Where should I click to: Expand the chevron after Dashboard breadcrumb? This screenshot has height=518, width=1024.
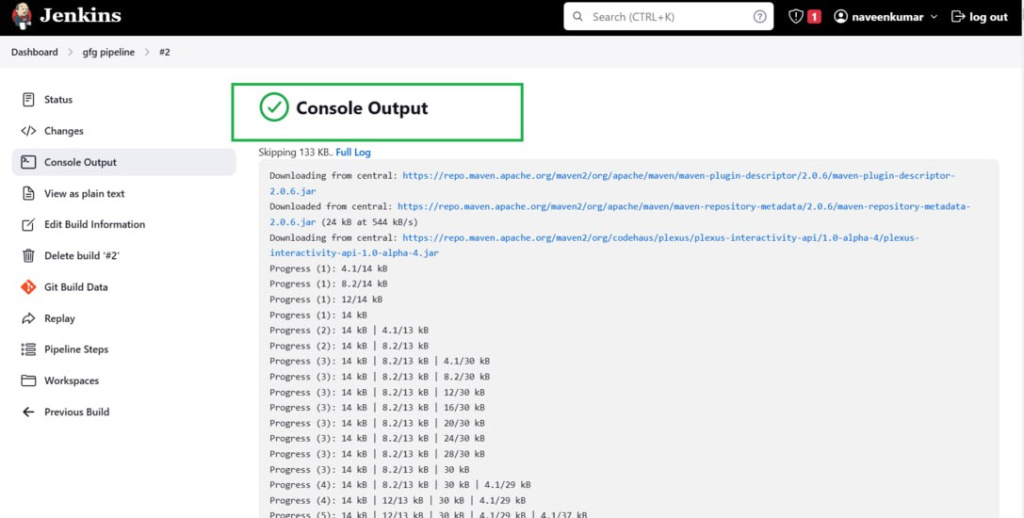[x=70, y=52]
